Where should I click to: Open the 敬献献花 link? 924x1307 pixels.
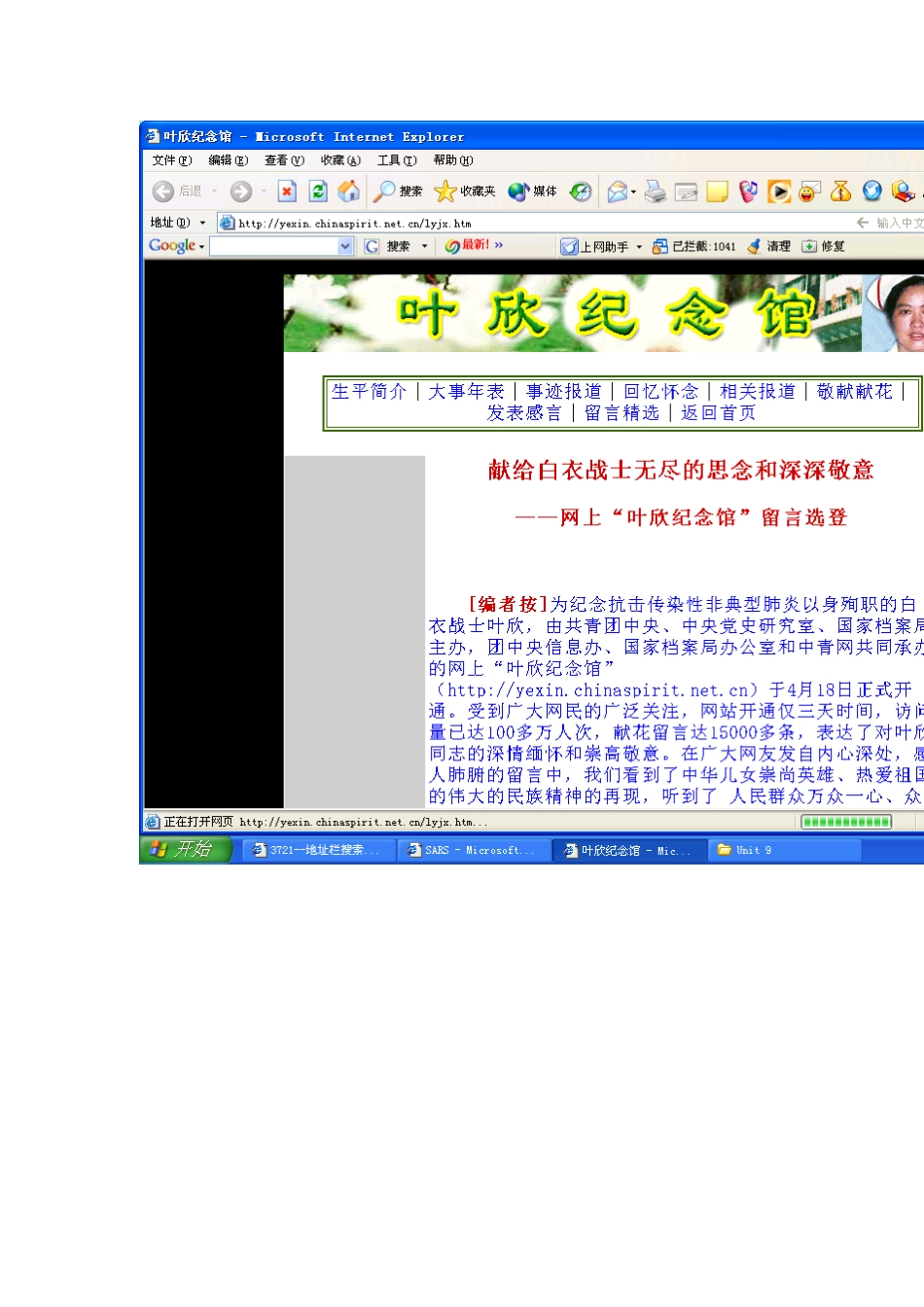coord(855,391)
